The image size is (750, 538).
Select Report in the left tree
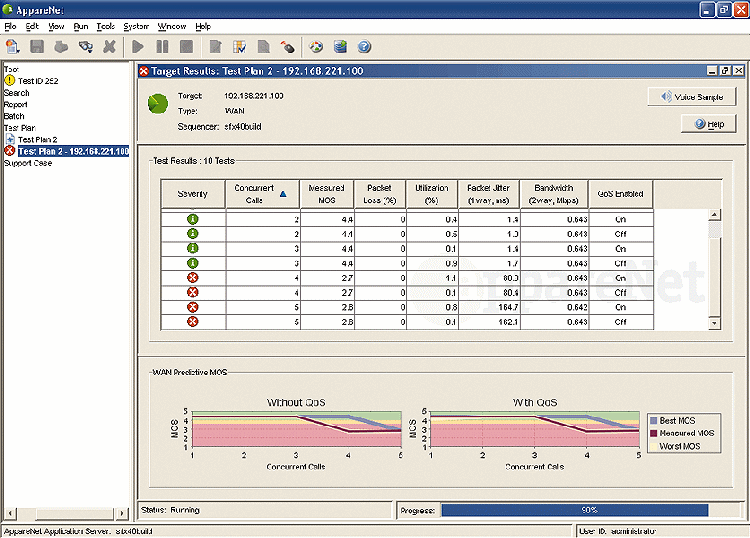tap(16, 104)
